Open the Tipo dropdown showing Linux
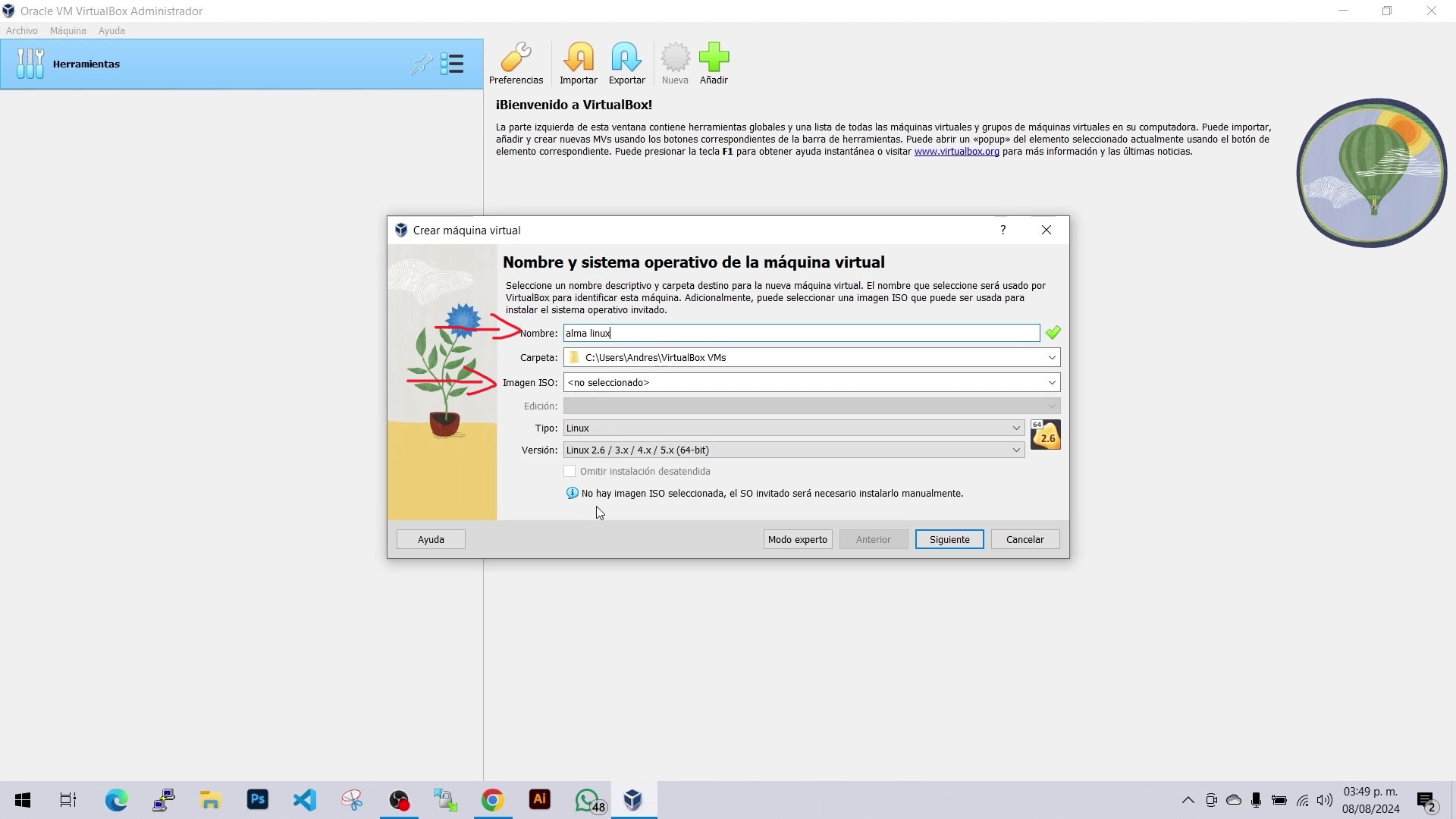Image resolution: width=1456 pixels, height=819 pixels. click(794, 428)
